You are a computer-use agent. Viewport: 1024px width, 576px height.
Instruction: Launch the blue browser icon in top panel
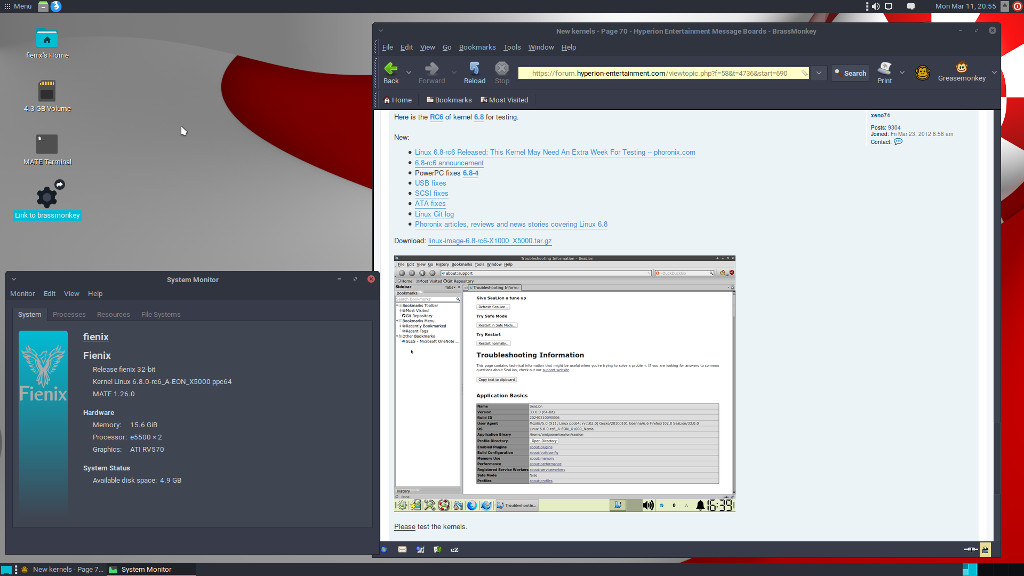point(56,7)
